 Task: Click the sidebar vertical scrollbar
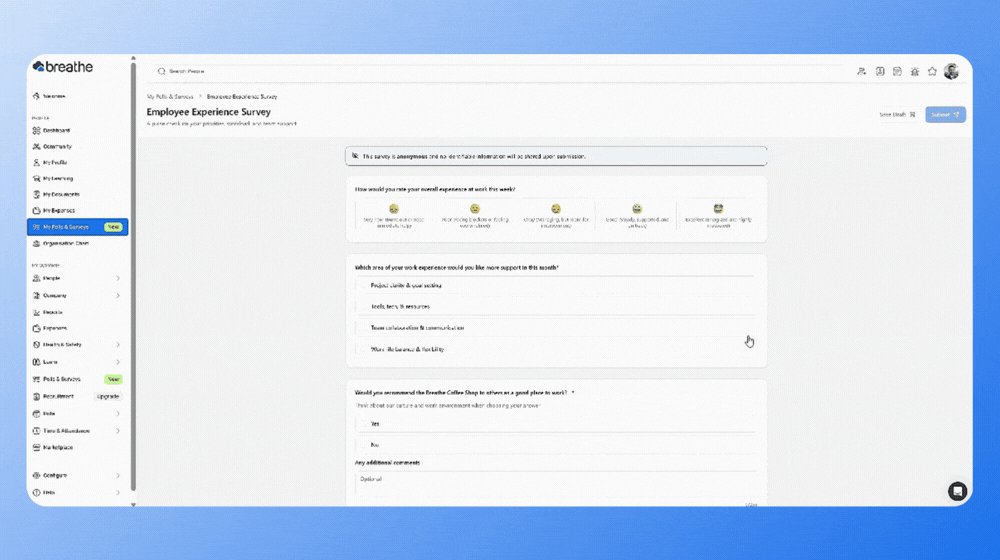(133, 276)
